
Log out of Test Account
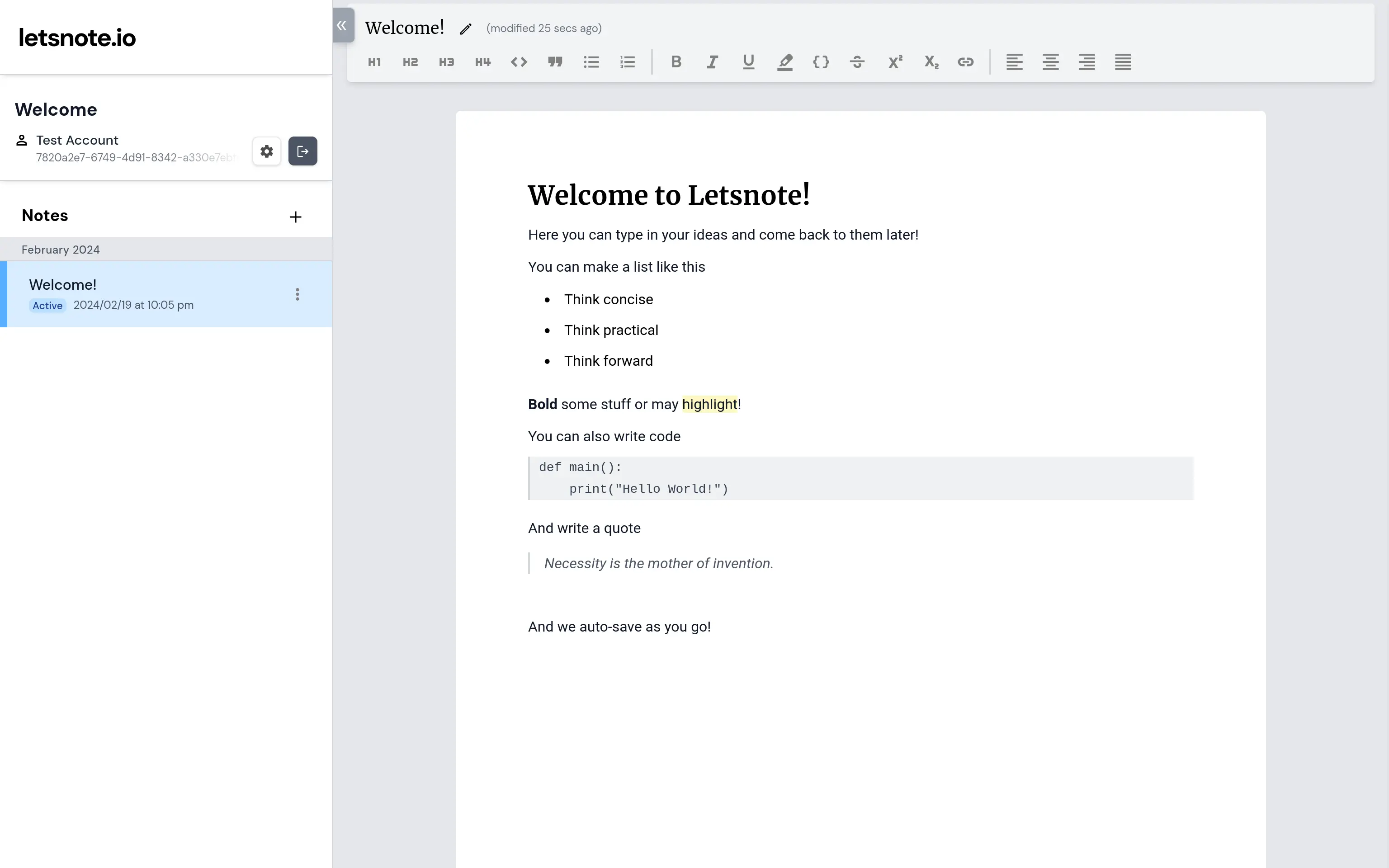pos(302,151)
